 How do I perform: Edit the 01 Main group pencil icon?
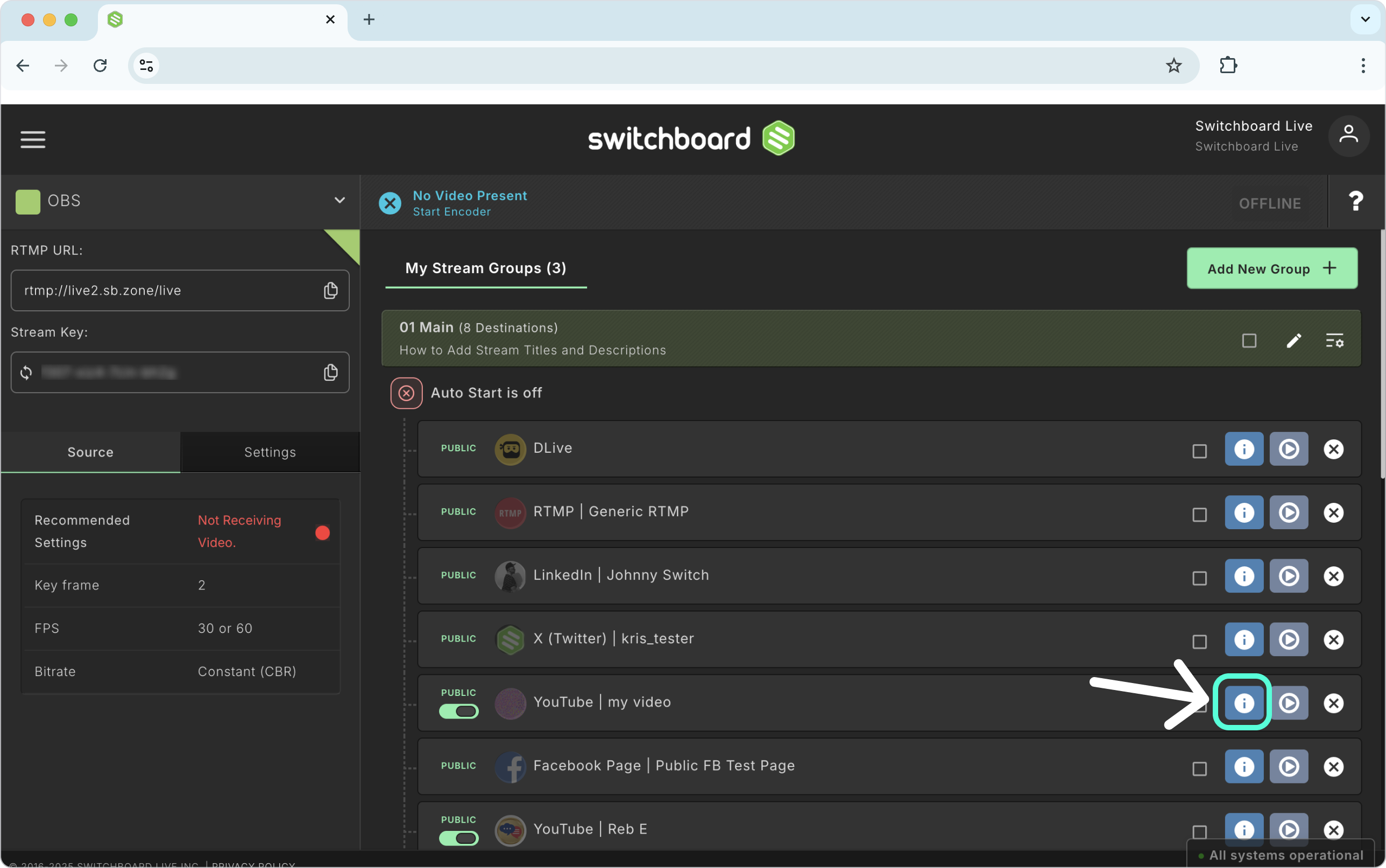[x=1293, y=340]
